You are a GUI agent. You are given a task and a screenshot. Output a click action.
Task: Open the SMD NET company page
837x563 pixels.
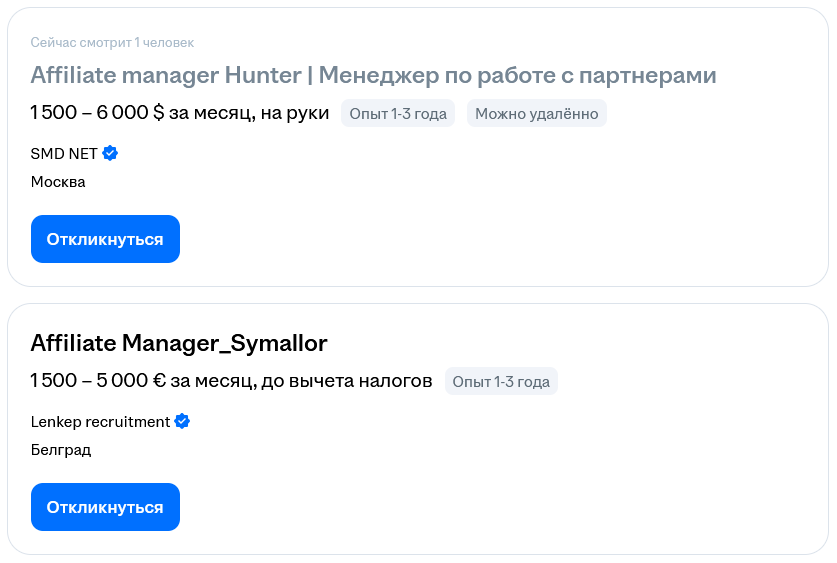coord(64,154)
